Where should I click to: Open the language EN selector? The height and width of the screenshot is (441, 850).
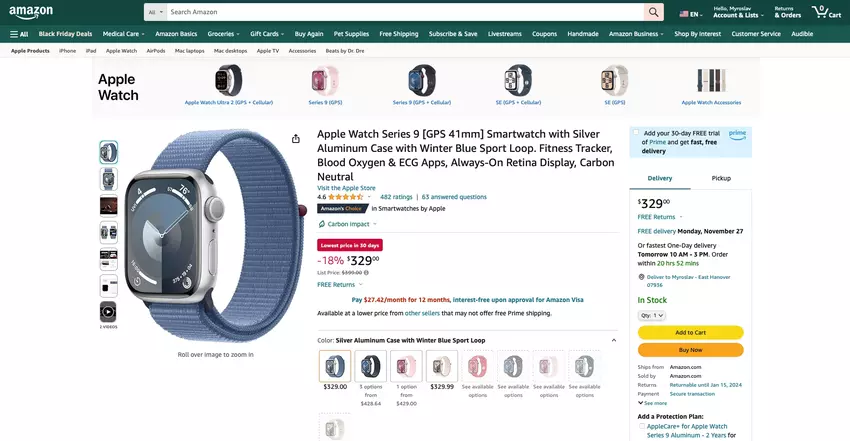[x=690, y=14]
